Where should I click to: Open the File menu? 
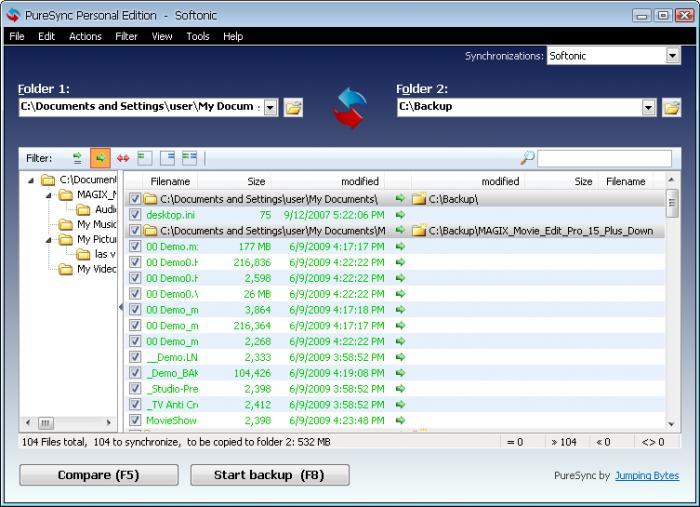click(x=17, y=36)
